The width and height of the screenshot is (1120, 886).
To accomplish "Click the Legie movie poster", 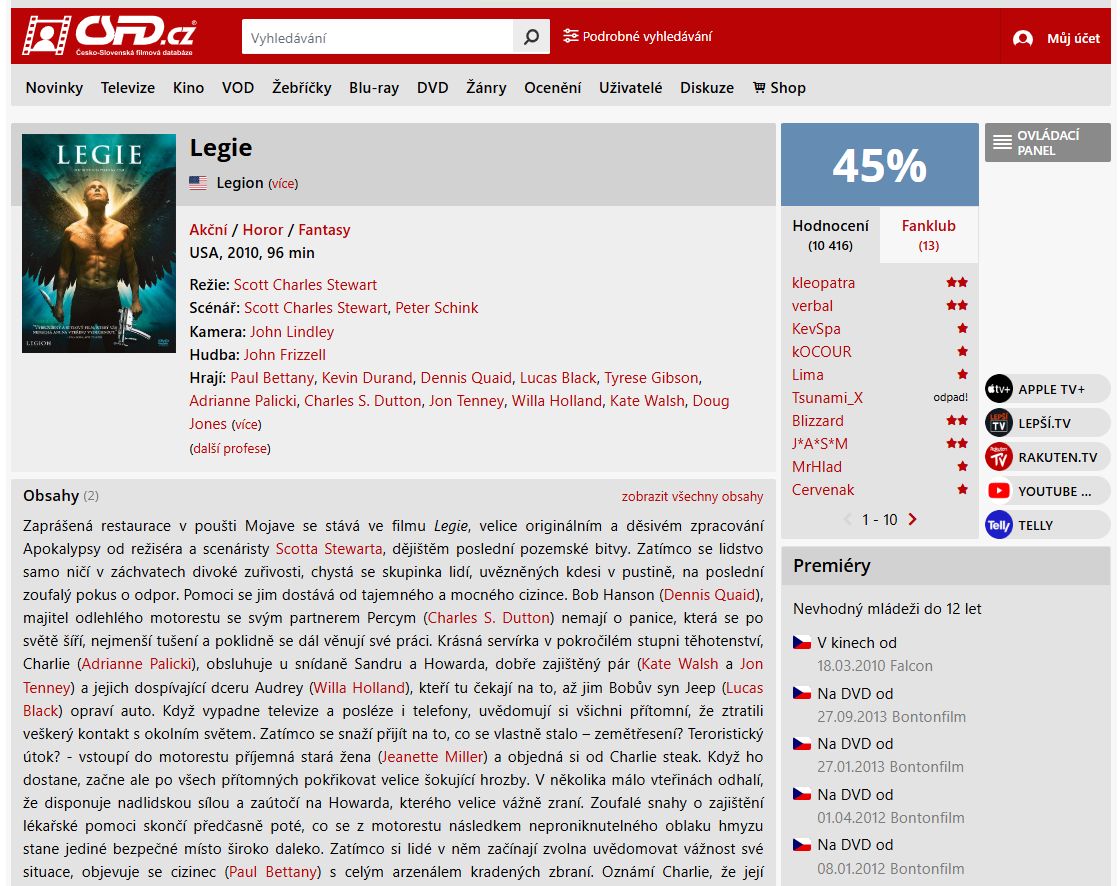I will 99,243.
